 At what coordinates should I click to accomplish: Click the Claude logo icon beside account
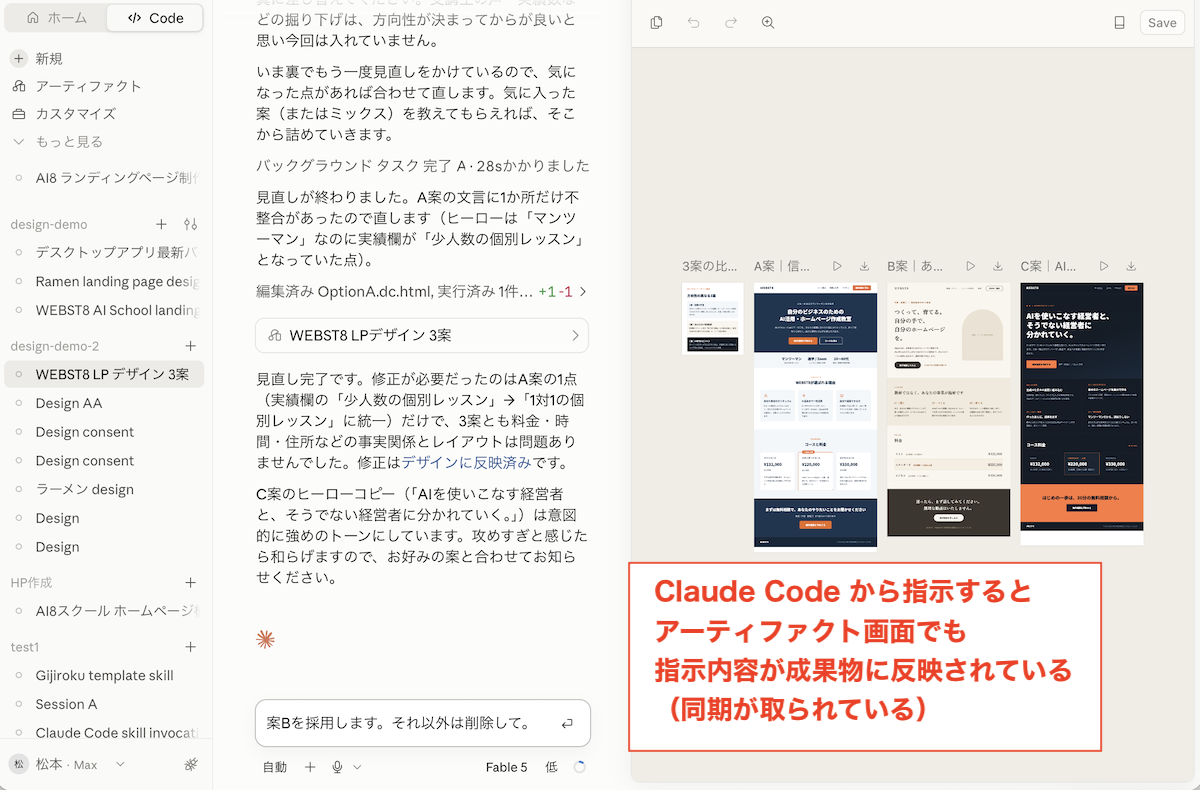coord(192,764)
